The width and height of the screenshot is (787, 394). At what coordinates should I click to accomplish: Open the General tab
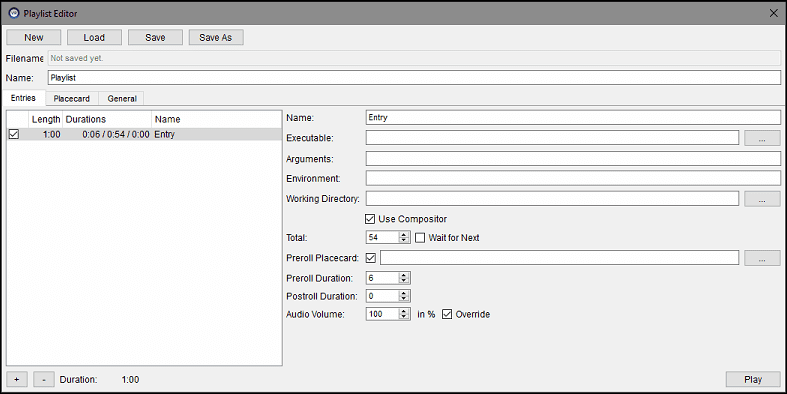click(x=122, y=98)
